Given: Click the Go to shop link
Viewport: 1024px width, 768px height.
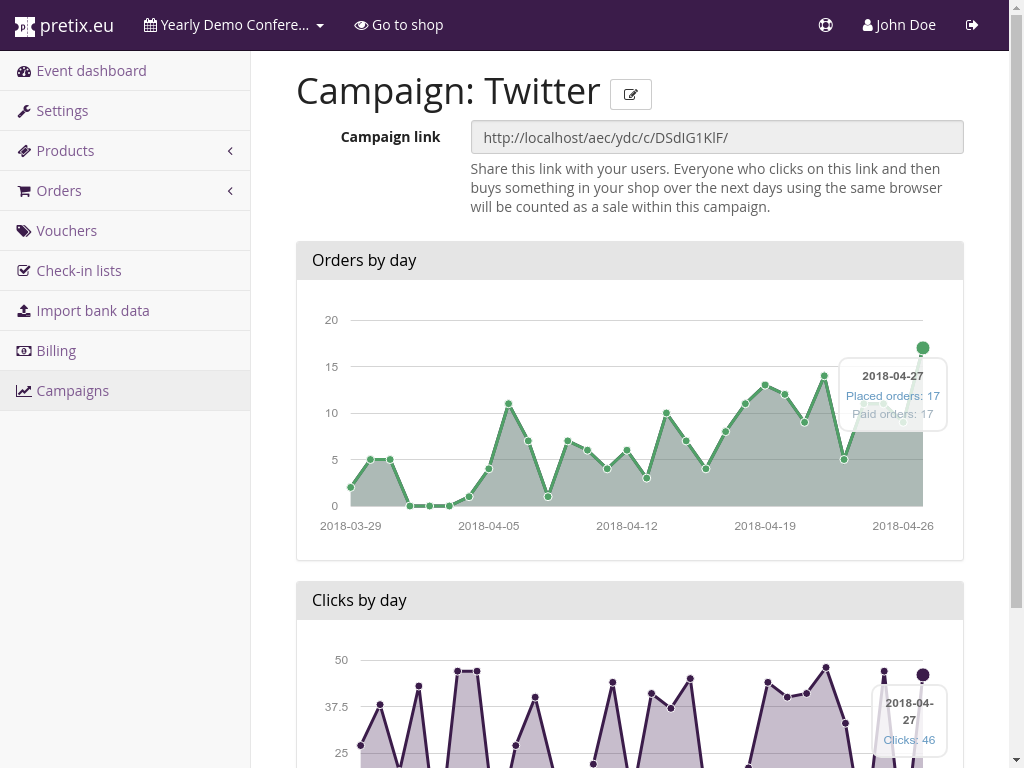Looking at the screenshot, I should (398, 25).
